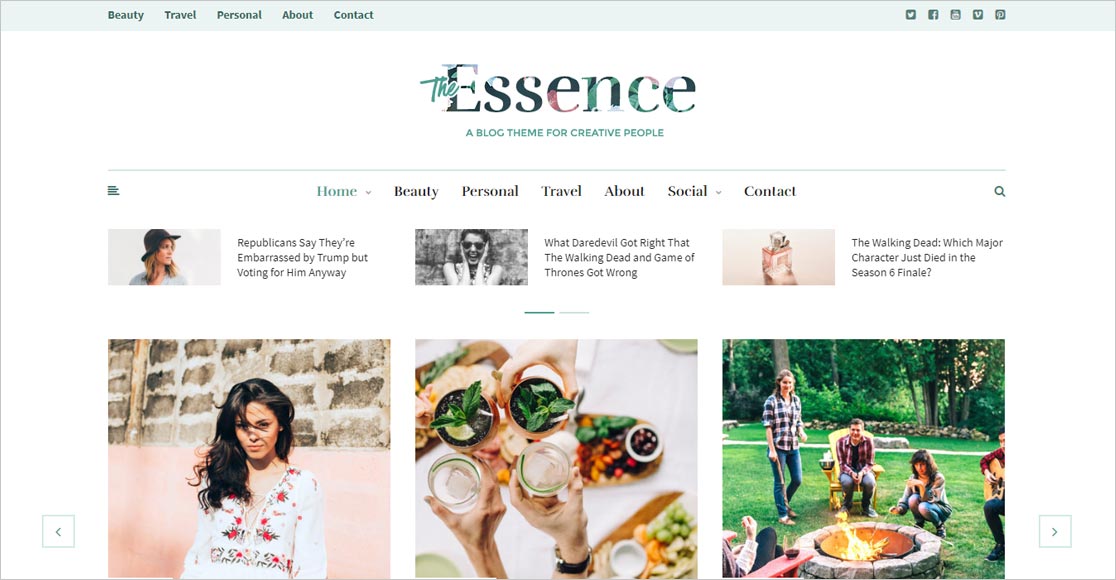Screen dimensions: 1116x580
Task: Select the second slider pagination dash
Action: tap(574, 312)
